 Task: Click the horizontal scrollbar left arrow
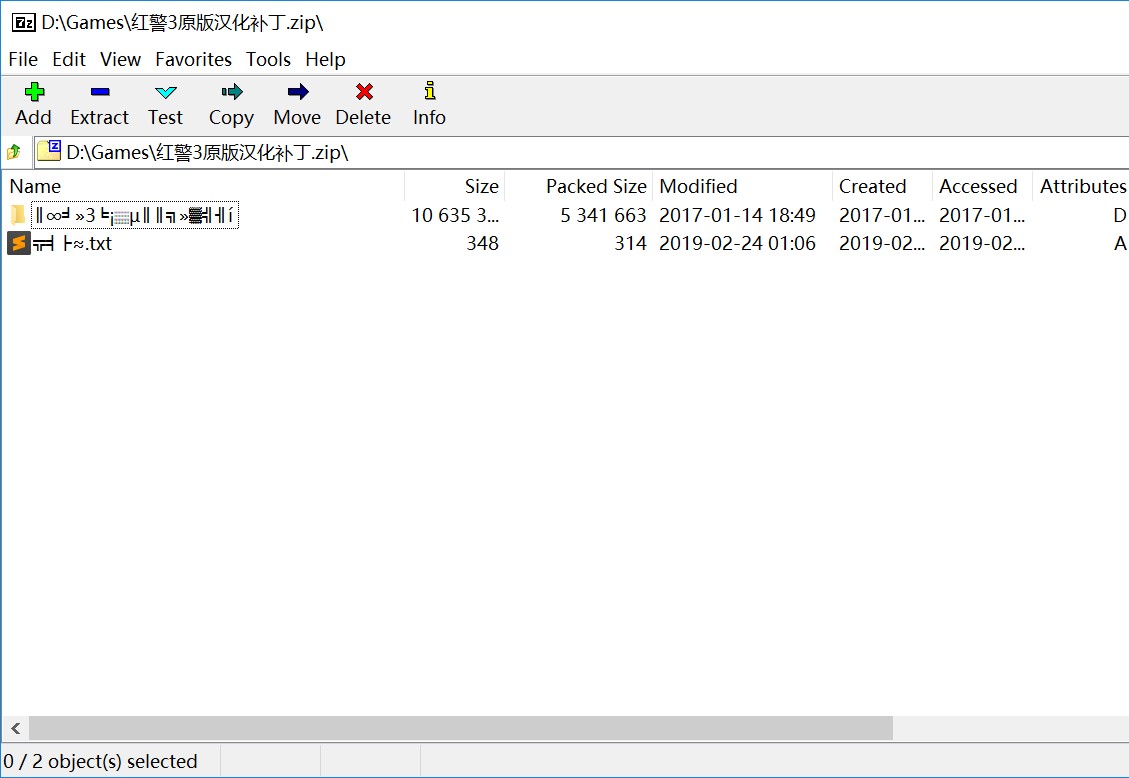[15, 728]
